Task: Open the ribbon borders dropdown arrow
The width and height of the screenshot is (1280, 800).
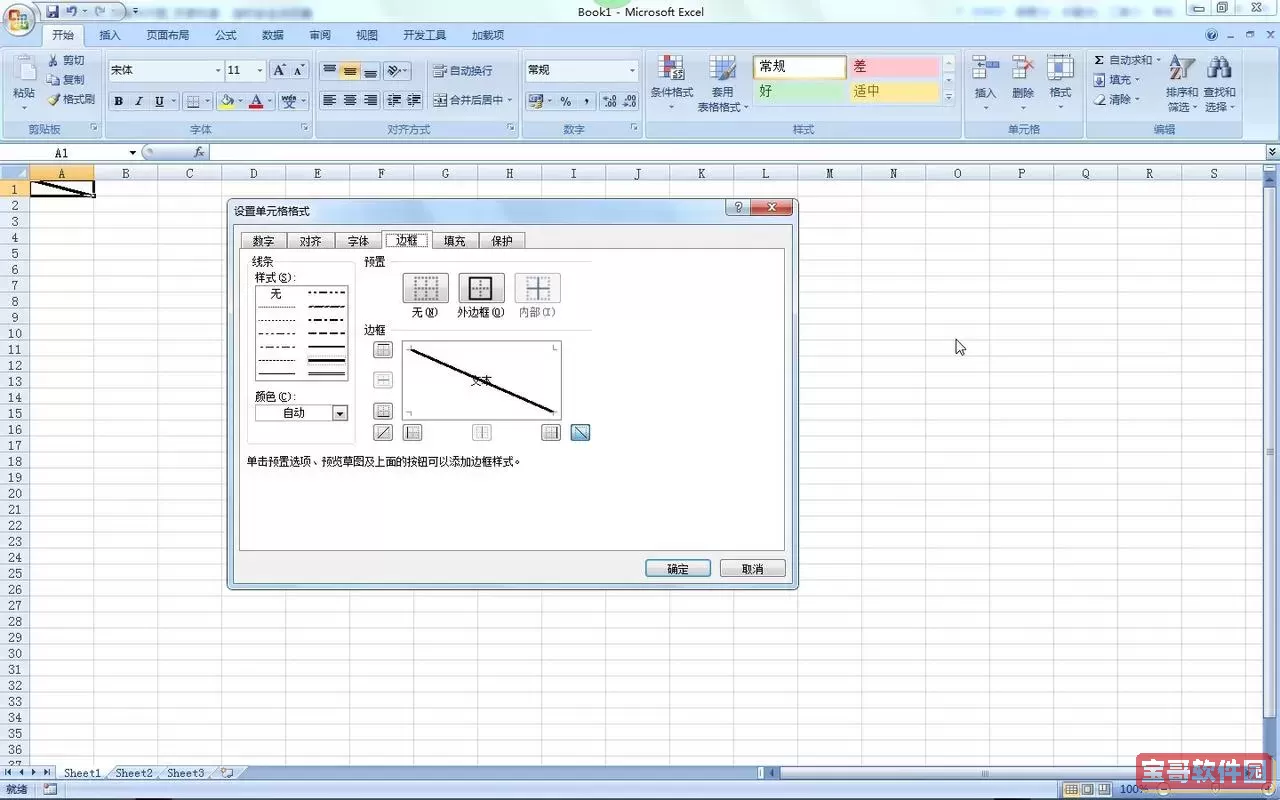Action: click(208, 101)
